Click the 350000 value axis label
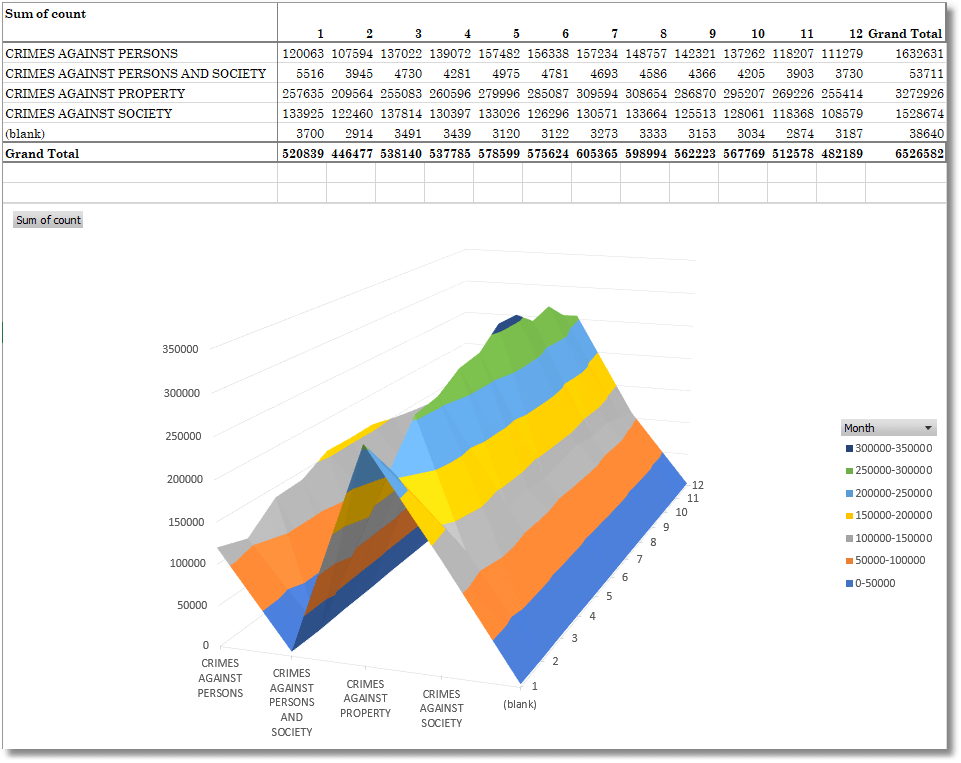This screenshot has width=961, height=763. tap(179, 349)
